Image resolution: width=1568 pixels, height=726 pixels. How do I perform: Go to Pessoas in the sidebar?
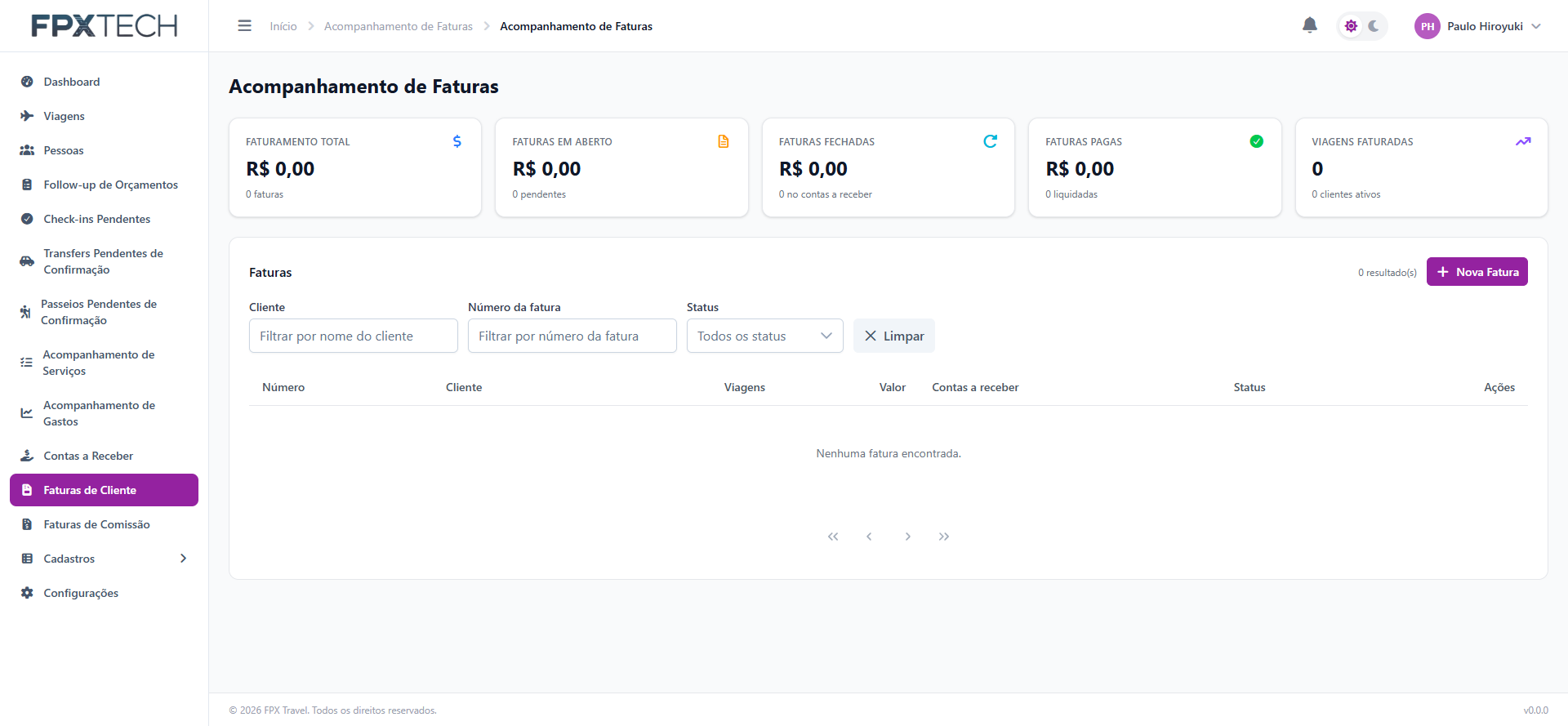pyautogui.click(x=104, y=150)
